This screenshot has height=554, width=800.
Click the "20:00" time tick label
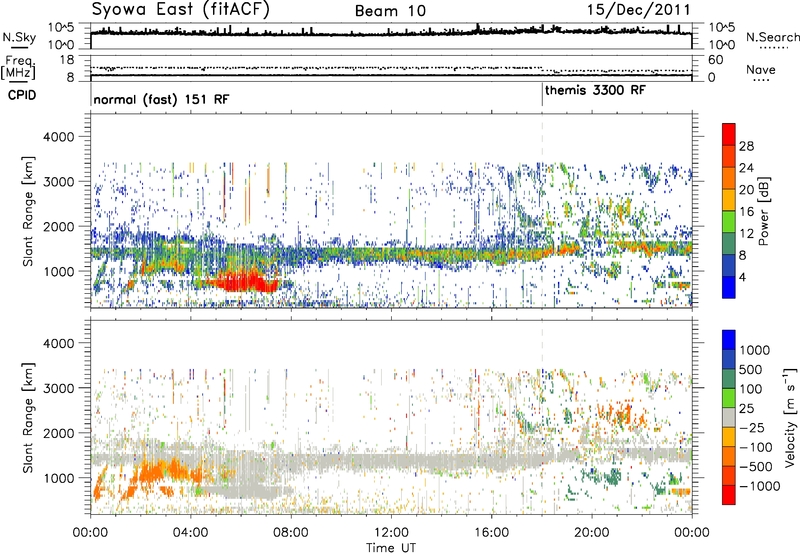[x=591, y=533]
